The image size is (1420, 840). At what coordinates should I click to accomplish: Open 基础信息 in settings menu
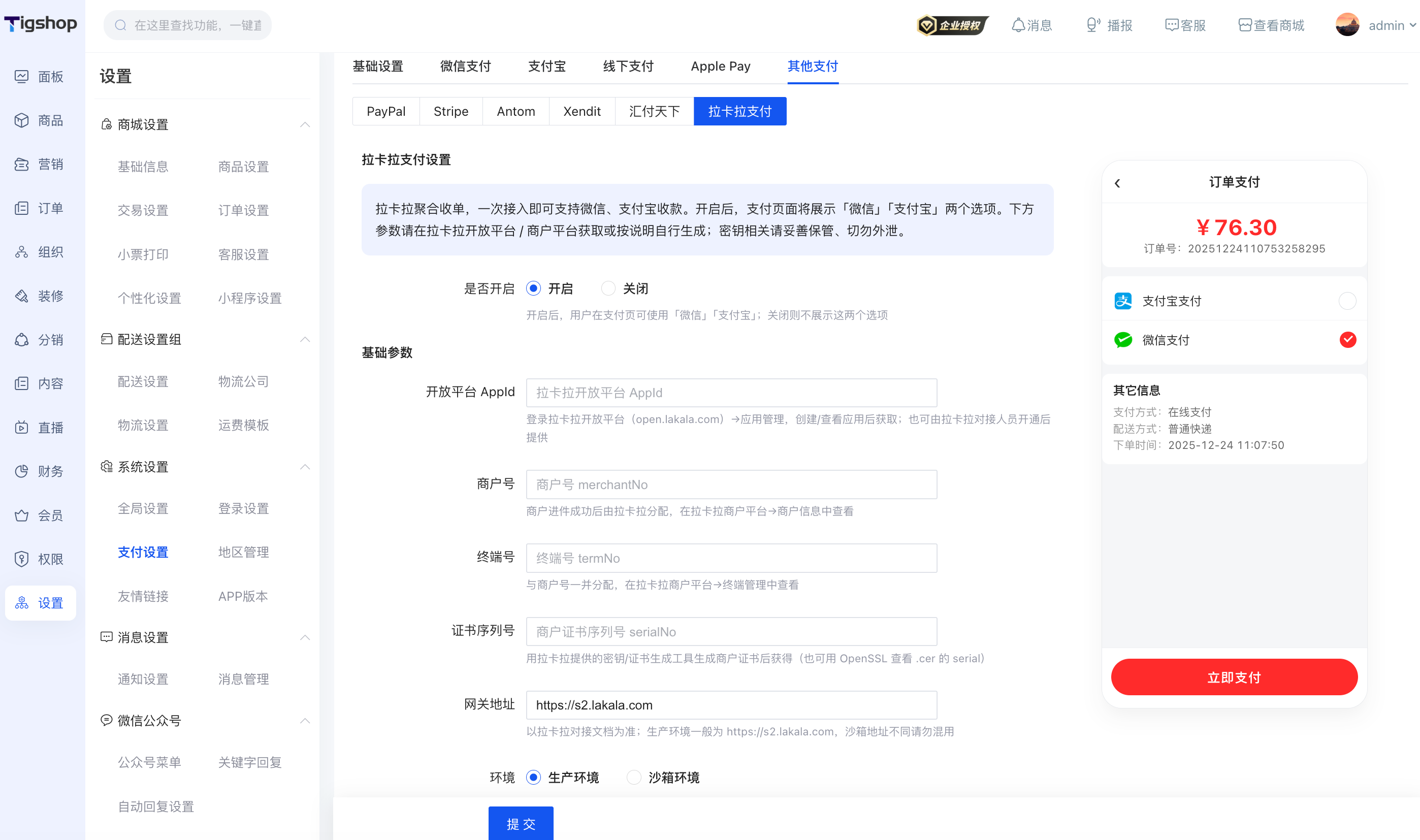(x=143, y=167)
